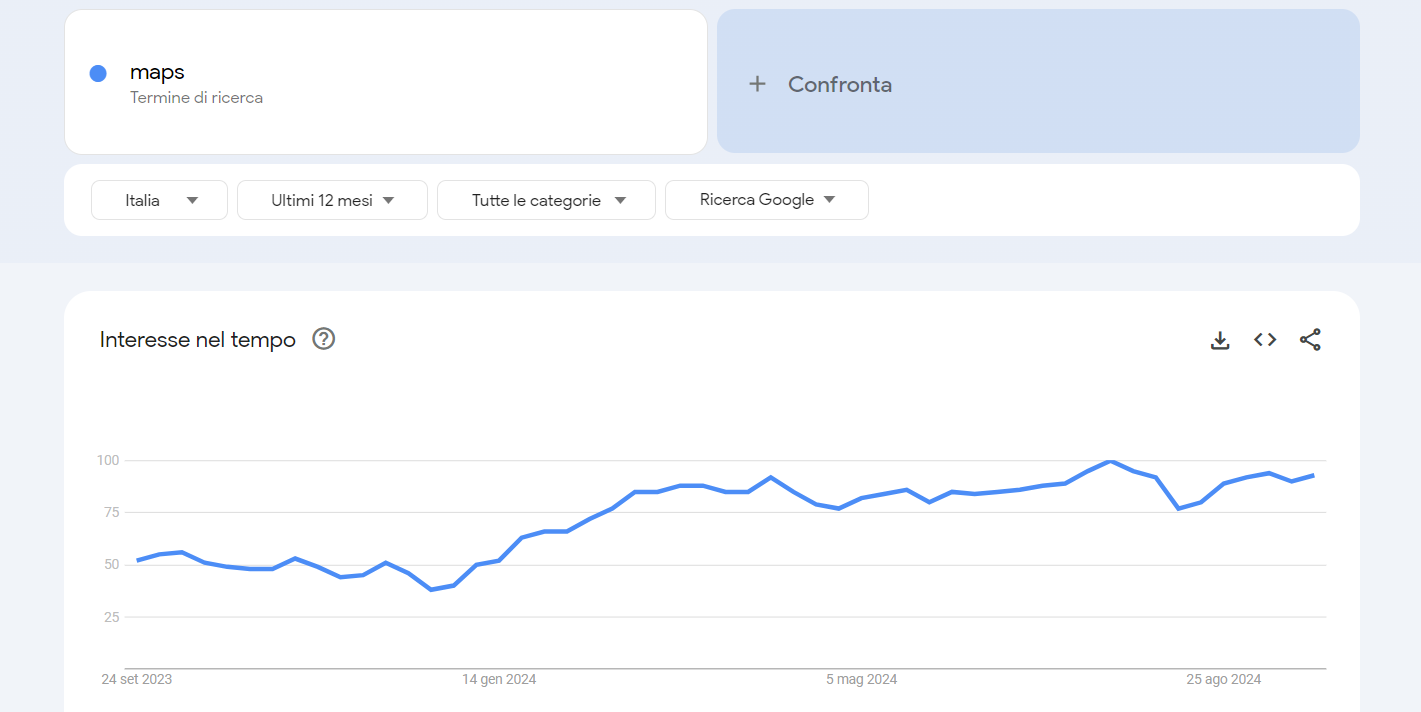Share the Interesse nel tempo chart
1421x712 pixels.
coord(1310,340)
